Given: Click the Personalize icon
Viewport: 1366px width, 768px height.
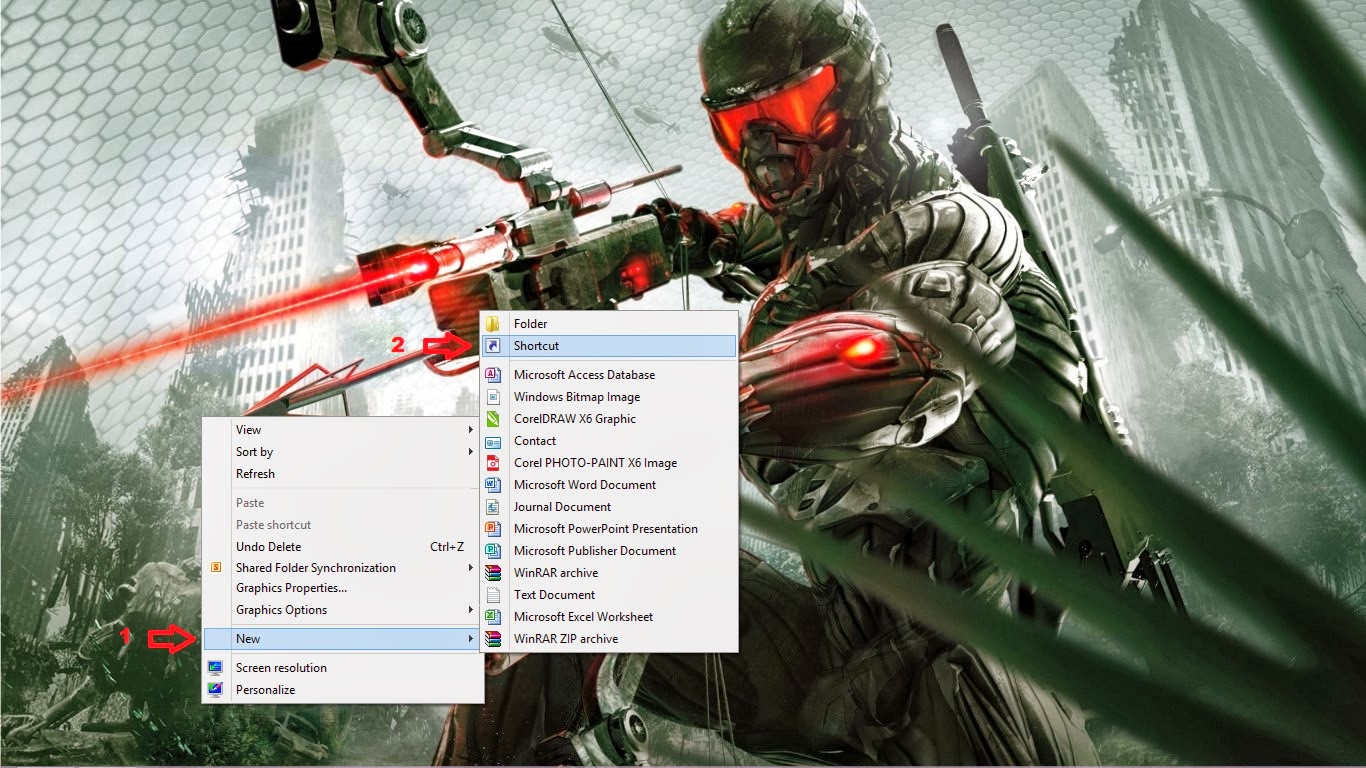Looking at the screenshot, I should pos(215,690).
